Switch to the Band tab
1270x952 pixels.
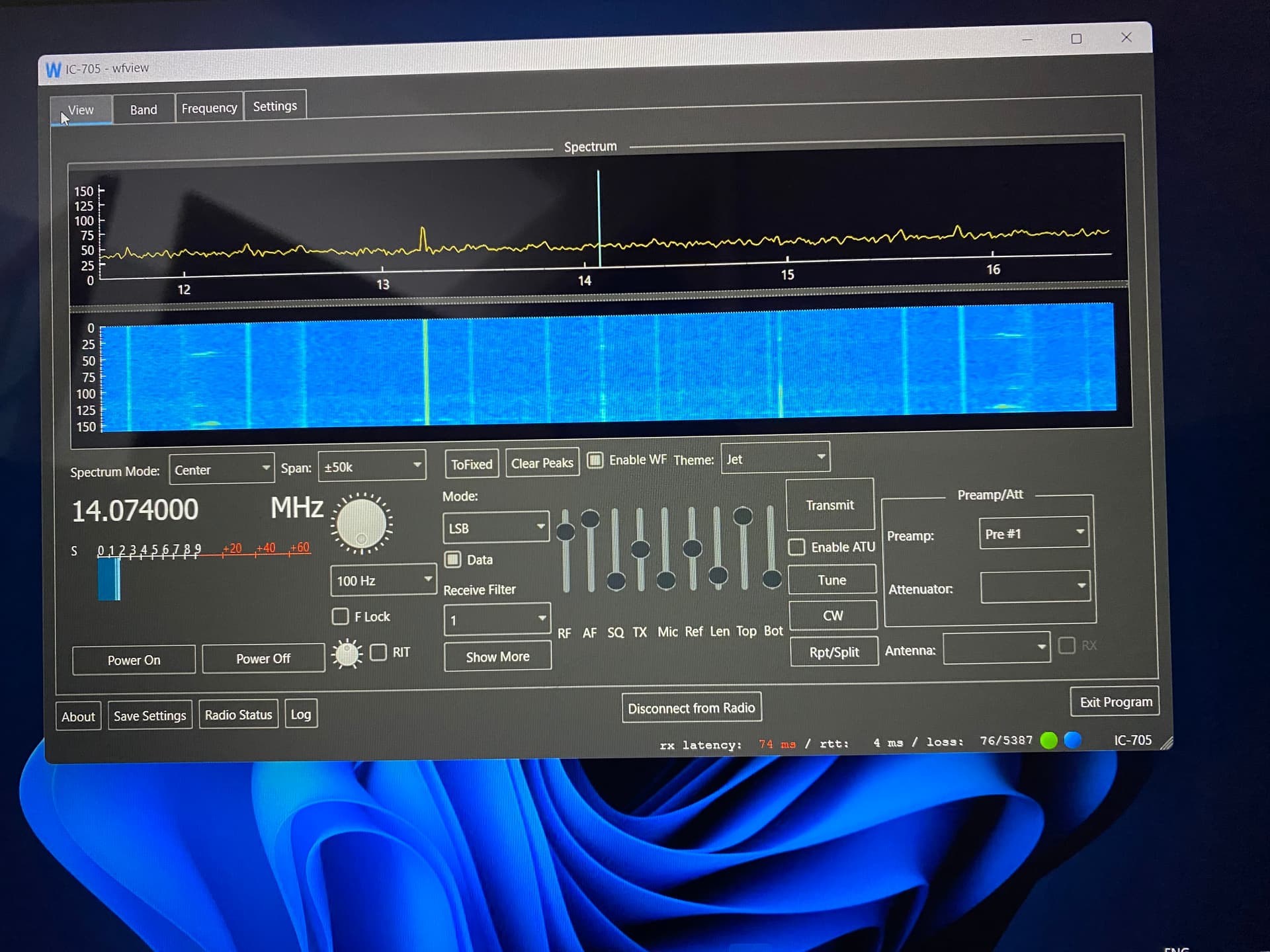[x=144, y=109]
